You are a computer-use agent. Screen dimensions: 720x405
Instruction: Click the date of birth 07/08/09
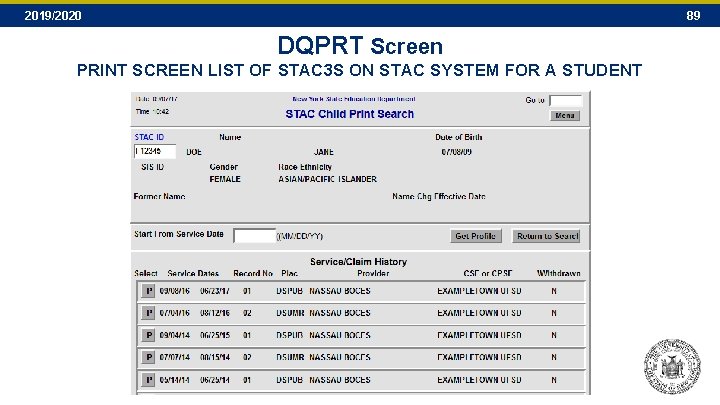[x=456, y=152]
